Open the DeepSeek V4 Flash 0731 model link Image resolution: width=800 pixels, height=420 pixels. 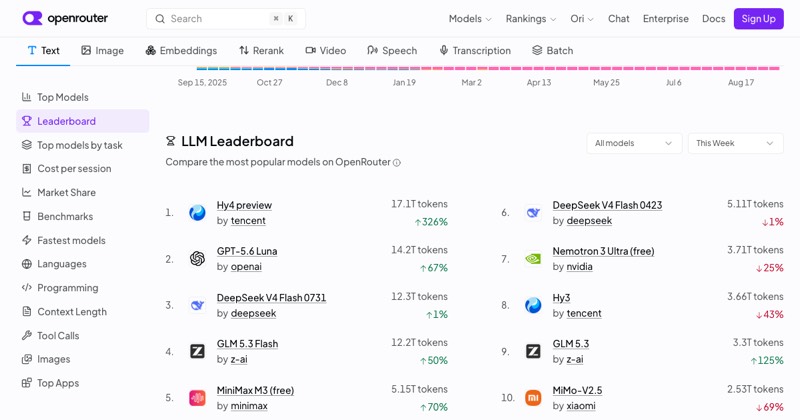point(271,298)
